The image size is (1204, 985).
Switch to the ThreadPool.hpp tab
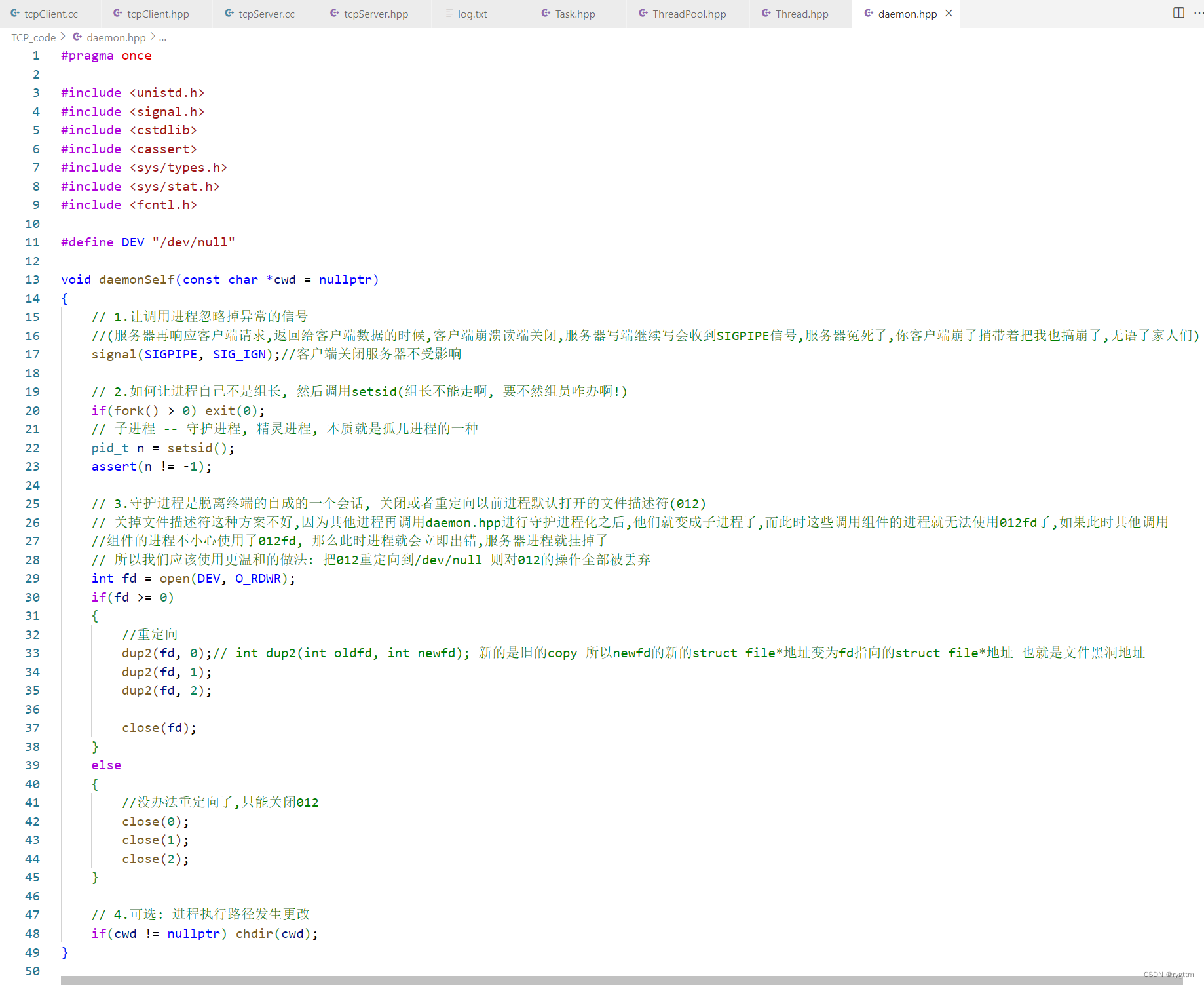tap(689, 14)
